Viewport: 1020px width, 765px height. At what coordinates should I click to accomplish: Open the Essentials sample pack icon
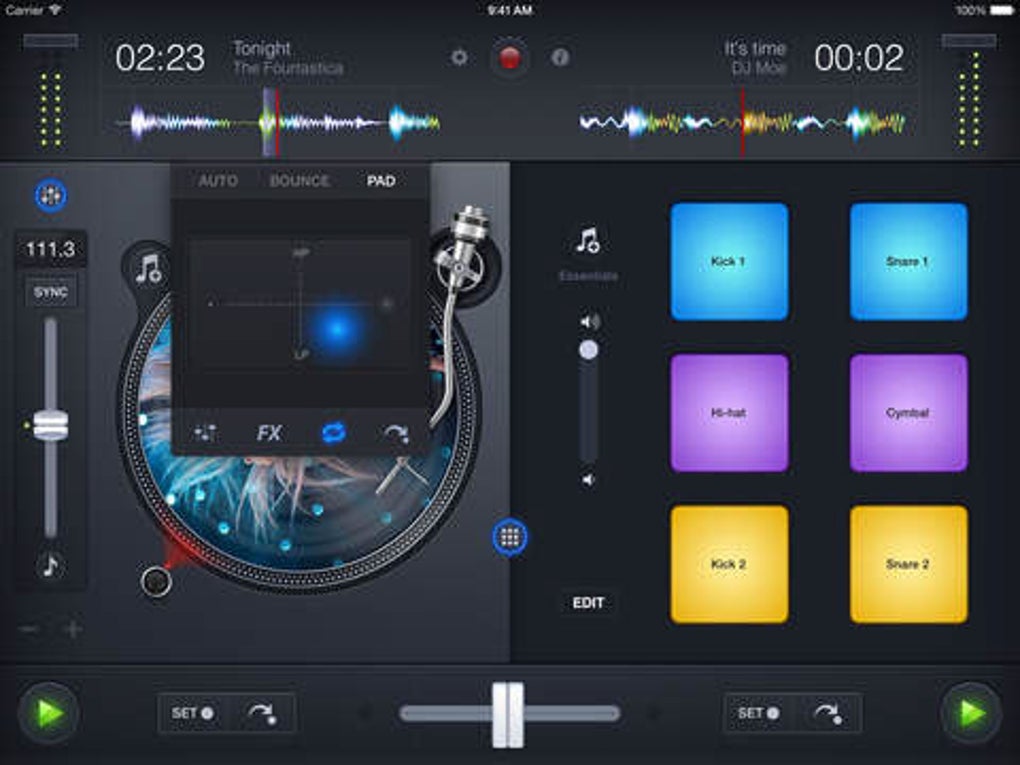tap(588, 238)
